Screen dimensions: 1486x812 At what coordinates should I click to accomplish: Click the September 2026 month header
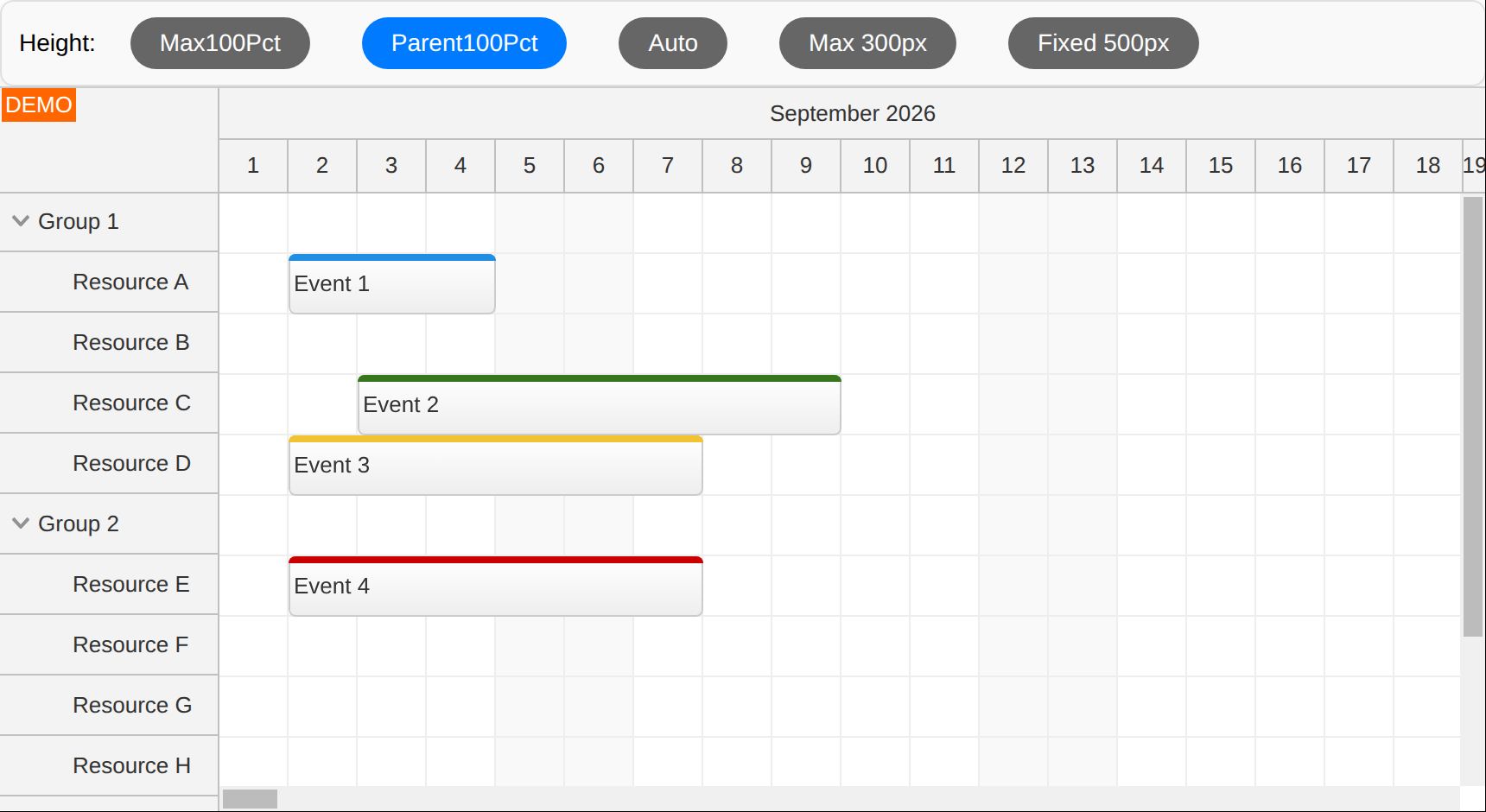tap(852, 113)
